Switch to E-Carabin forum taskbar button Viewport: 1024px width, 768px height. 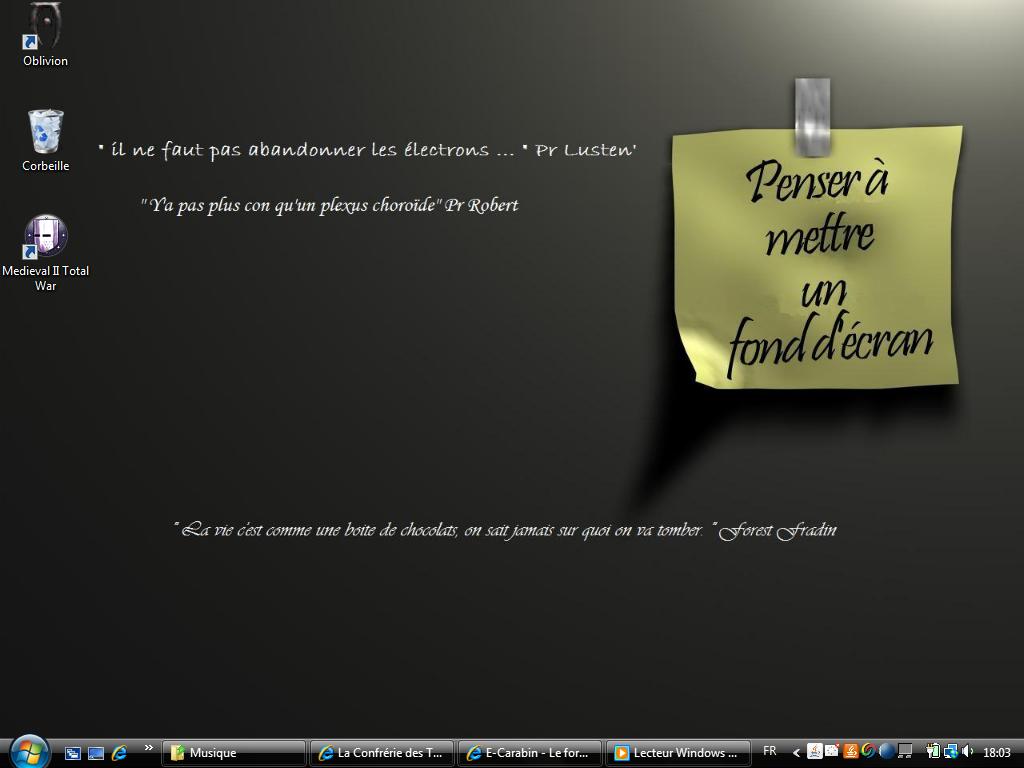(x=530, y=753)
